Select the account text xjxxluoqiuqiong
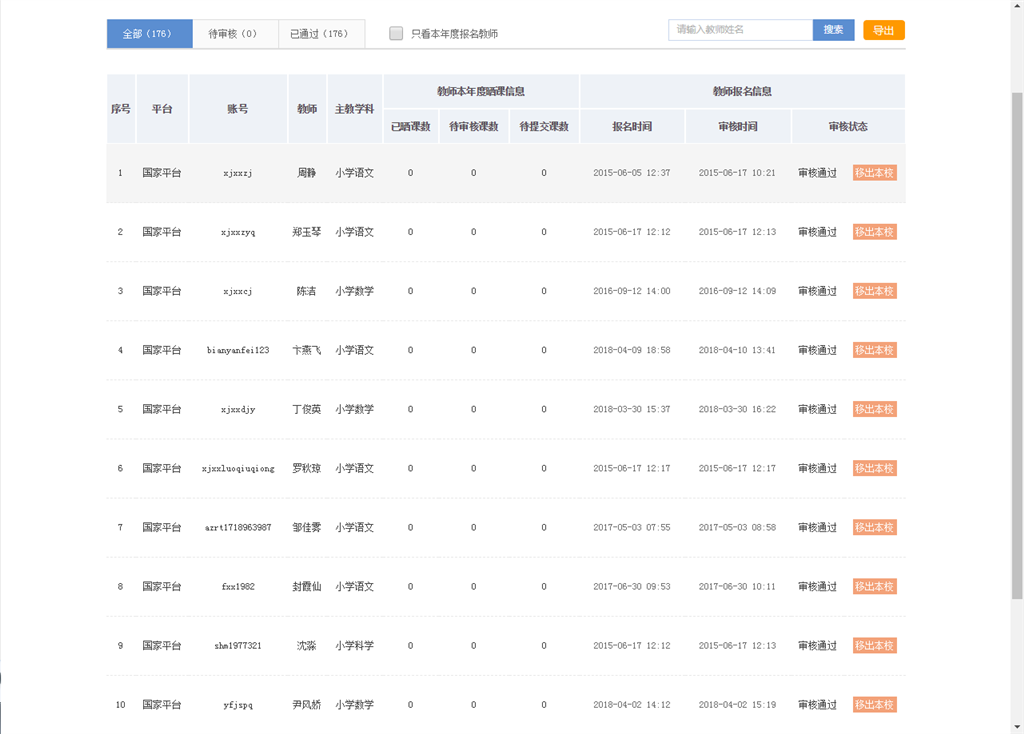Viewport: 1024px width, 734px height. (238, 468)
